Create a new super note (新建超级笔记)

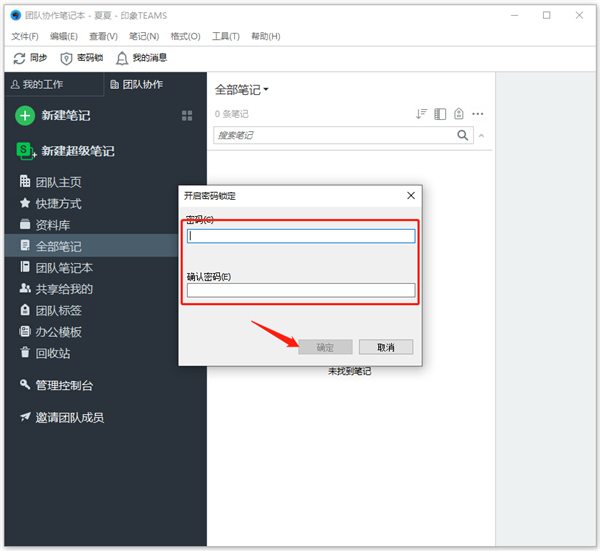point(65,151)
